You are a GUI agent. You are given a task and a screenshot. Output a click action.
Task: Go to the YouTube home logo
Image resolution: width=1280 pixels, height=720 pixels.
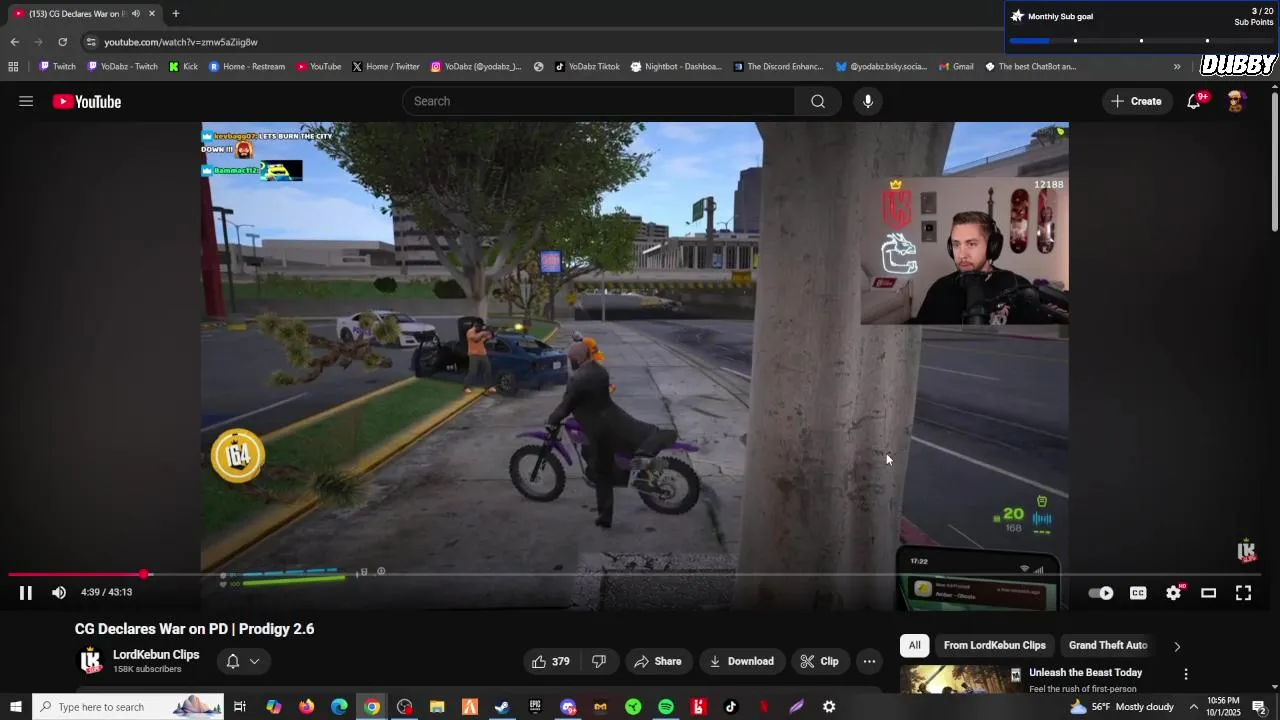[x=87, y=101]
